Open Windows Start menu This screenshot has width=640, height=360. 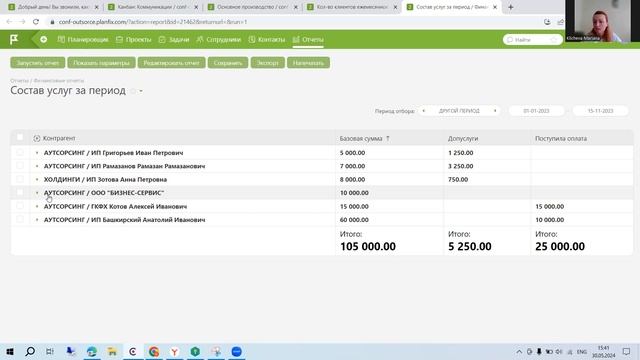[10, 351]
